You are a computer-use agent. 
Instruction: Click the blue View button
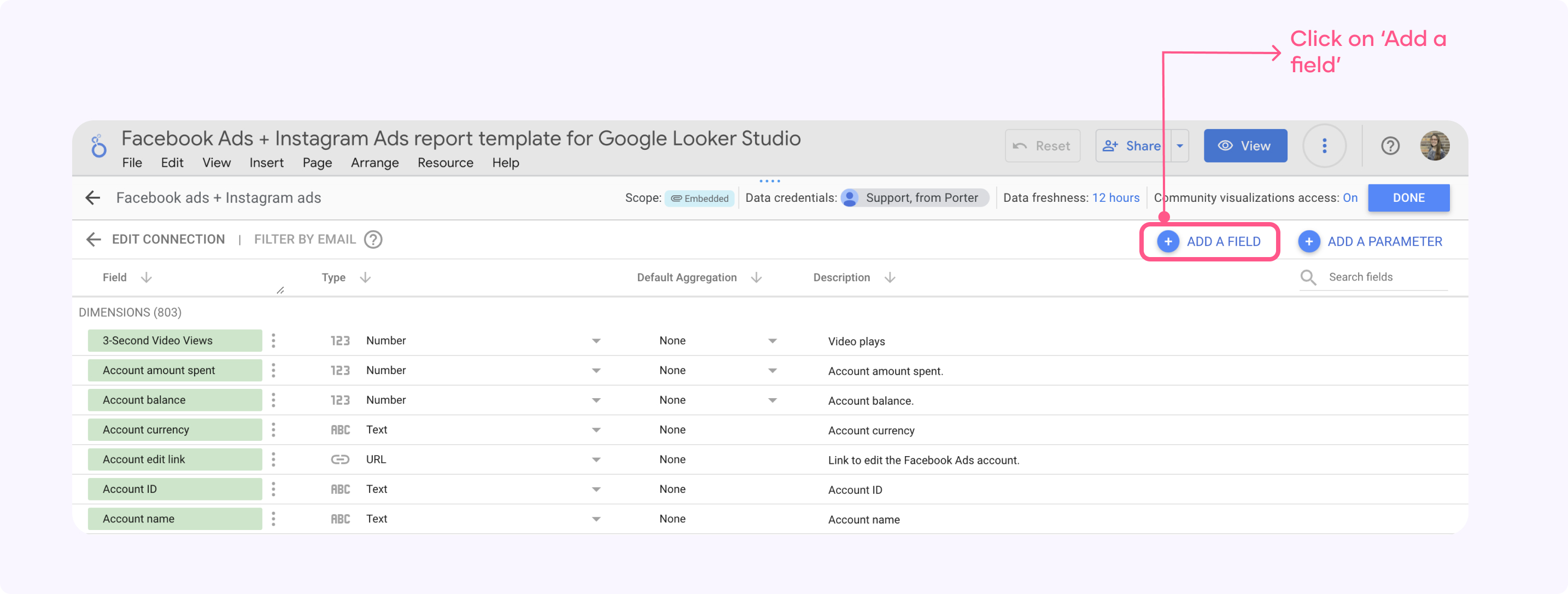pyautogui.click(x=1245, y=146)
